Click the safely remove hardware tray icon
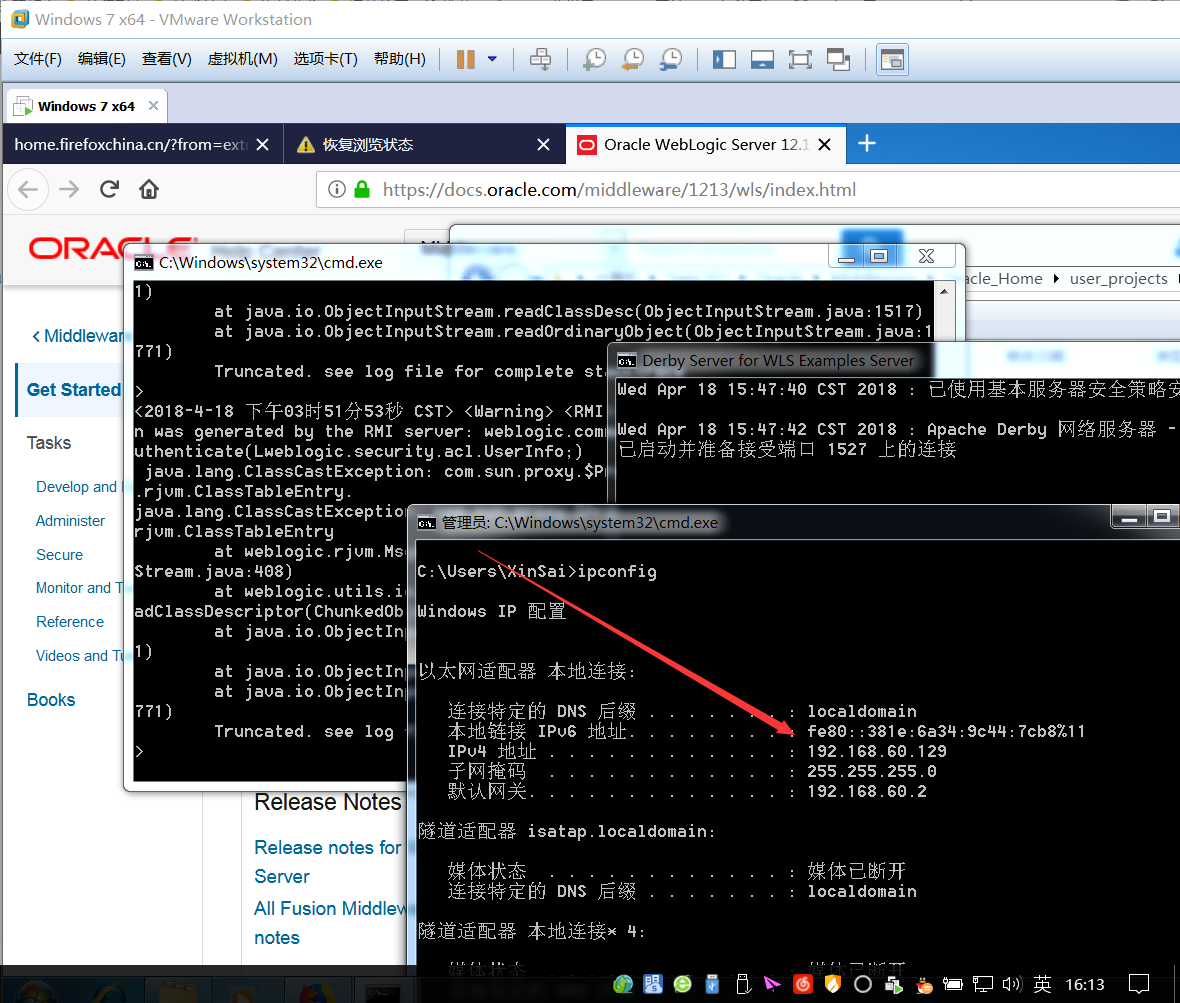 (743, 984)
